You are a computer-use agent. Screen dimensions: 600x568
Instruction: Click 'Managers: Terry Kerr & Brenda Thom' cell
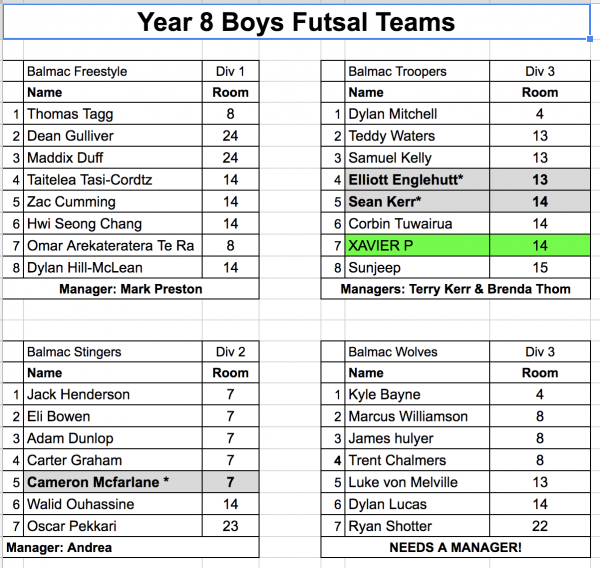455,289
